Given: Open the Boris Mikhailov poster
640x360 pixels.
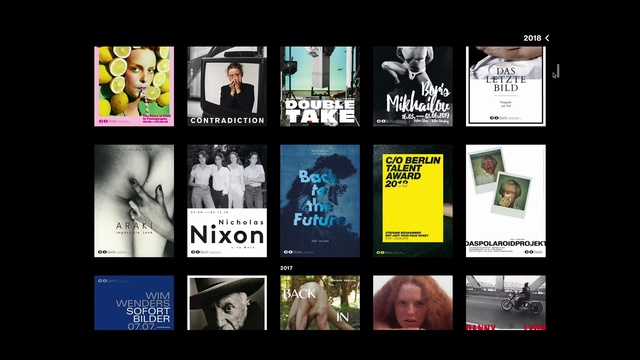Looking at the screenshot, I should (413, 86).
